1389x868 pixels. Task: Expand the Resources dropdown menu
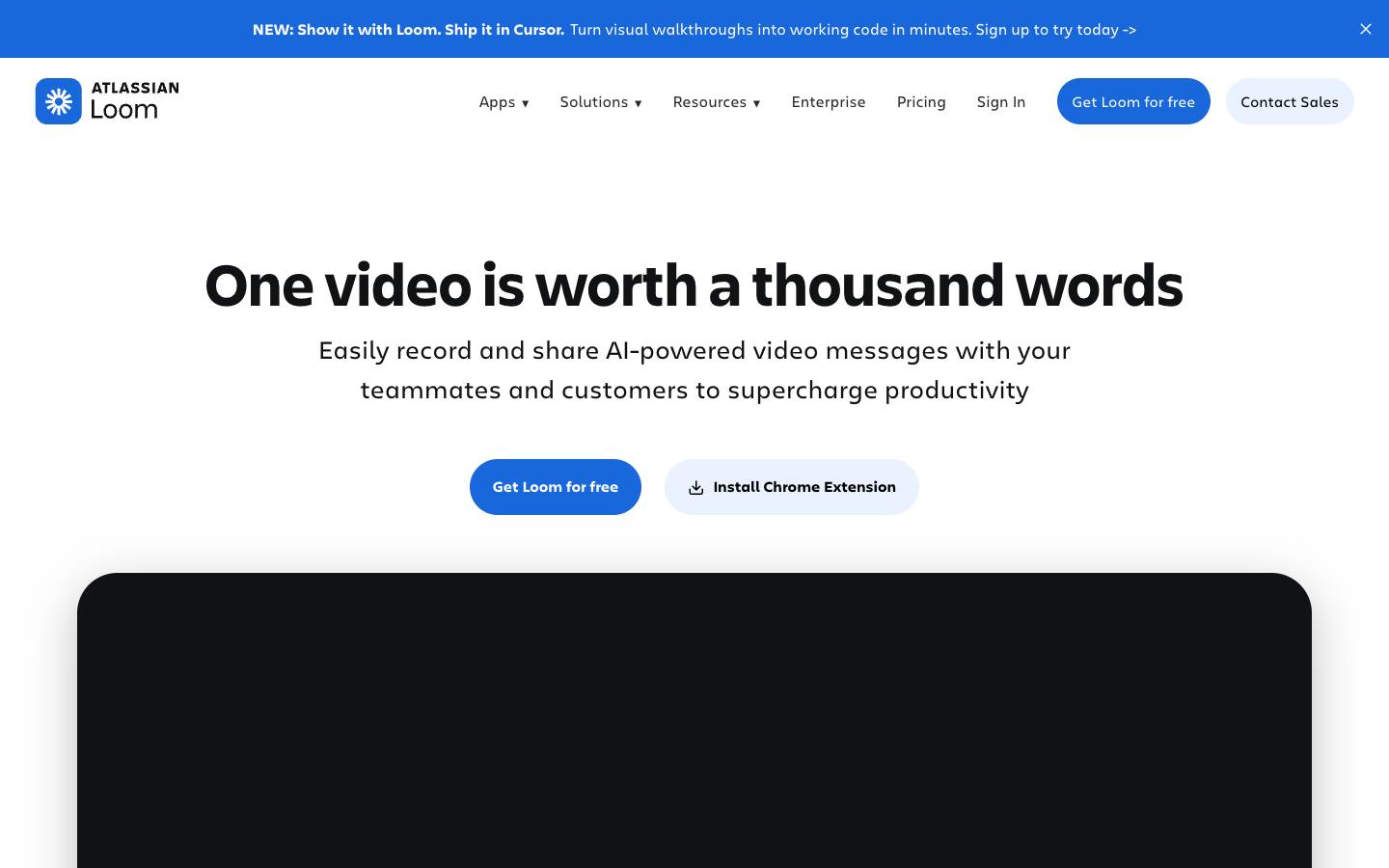click(x=717, y=101)
